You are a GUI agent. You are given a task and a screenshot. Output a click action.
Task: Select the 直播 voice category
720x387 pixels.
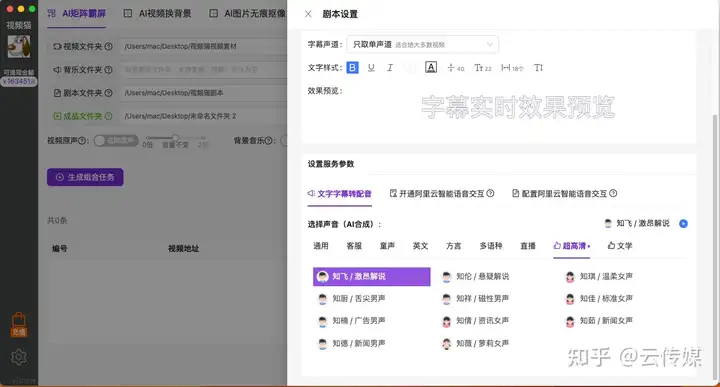coord(528,246)
